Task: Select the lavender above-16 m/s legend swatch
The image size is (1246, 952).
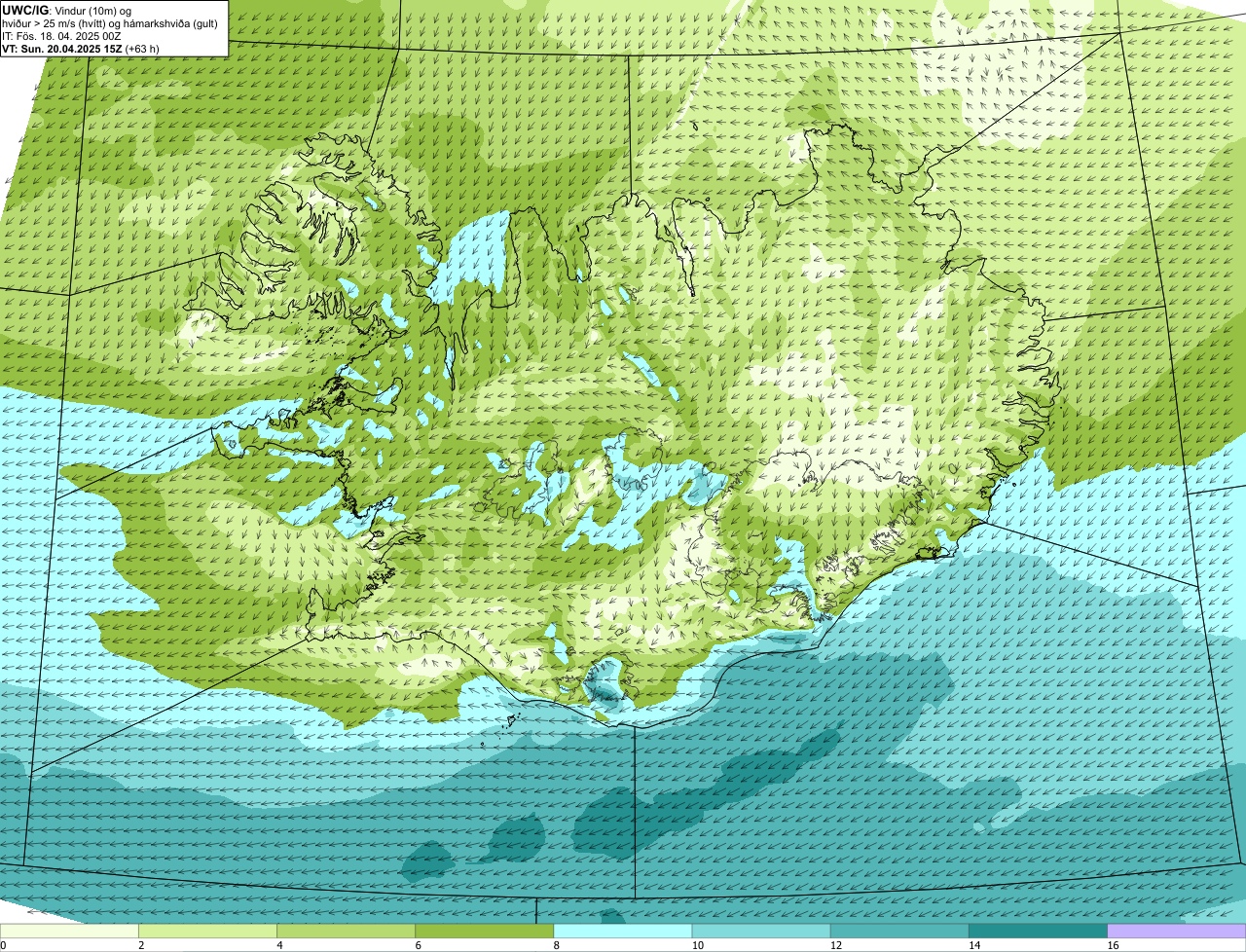Action: click(1177, 931)
